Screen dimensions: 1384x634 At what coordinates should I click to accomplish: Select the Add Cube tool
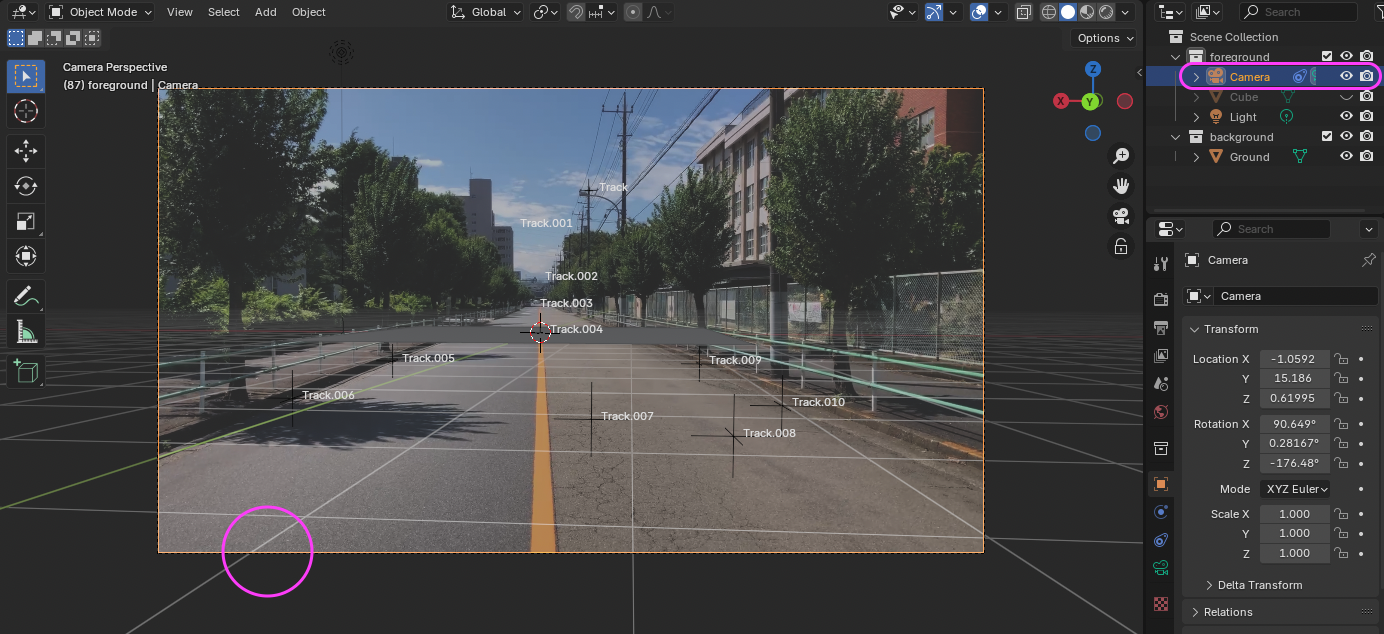pyautogui.click(x=26, y=371)
